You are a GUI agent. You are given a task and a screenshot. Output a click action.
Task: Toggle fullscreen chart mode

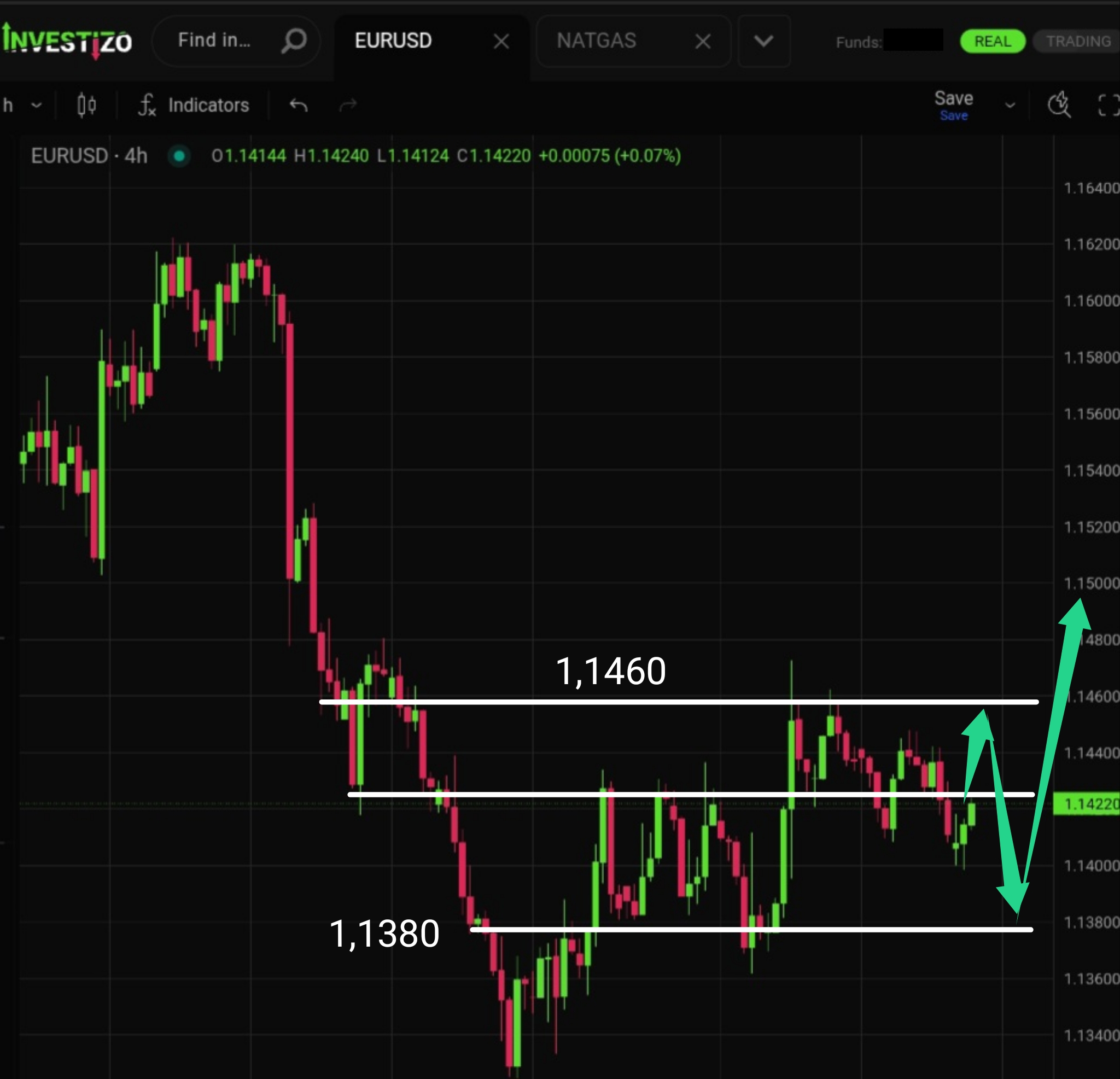pos(1109,105)
